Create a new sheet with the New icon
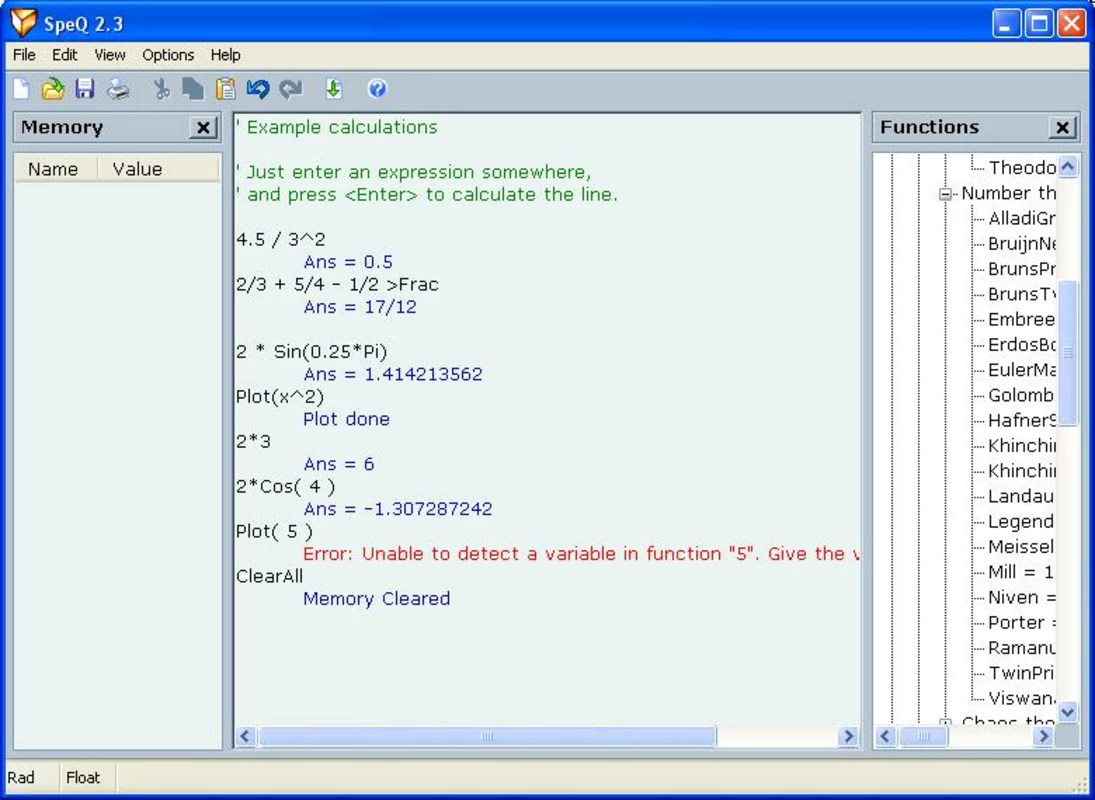The width and height of the screenshot is (1095, 800). [22, 89]
